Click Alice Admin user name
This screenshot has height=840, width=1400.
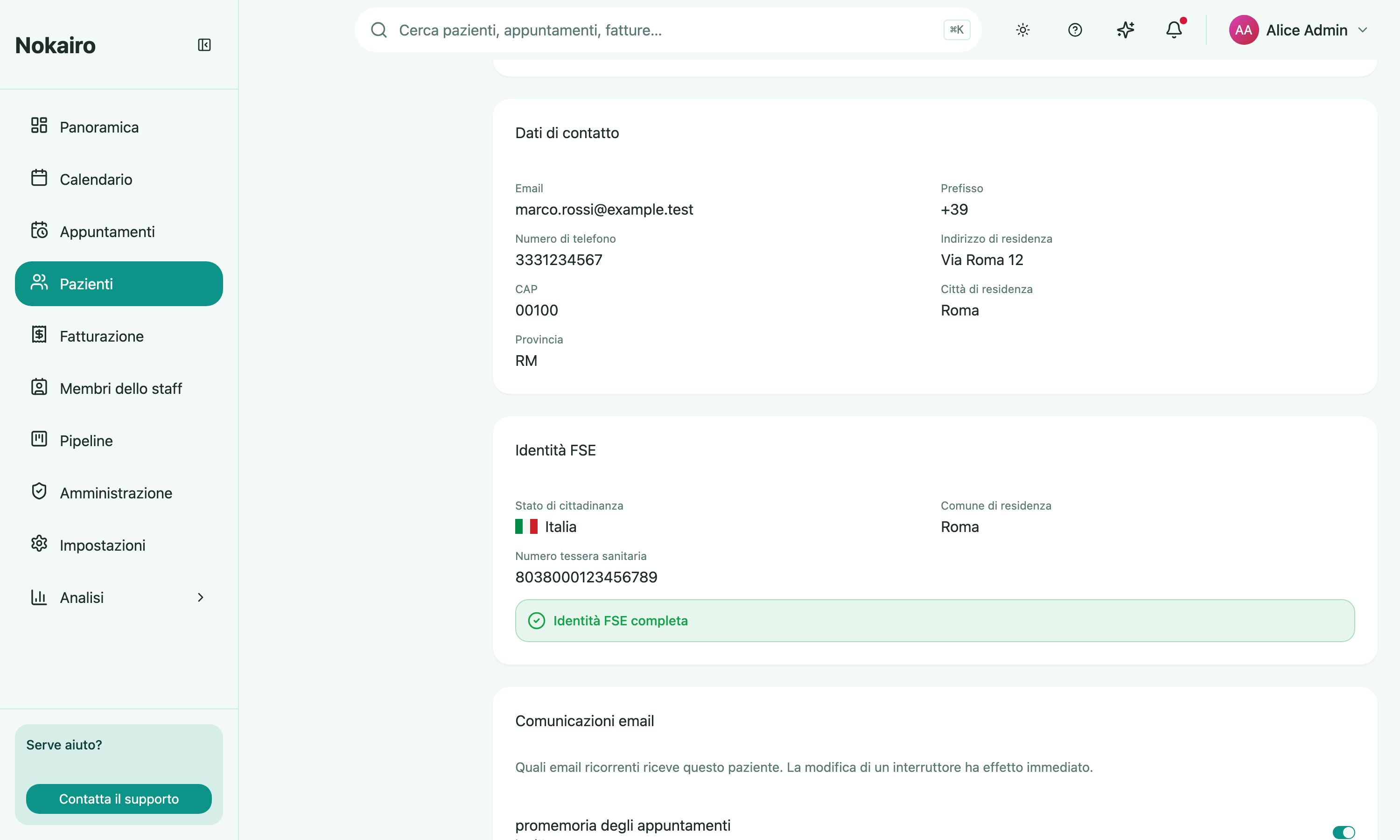tap(1306, 30)
